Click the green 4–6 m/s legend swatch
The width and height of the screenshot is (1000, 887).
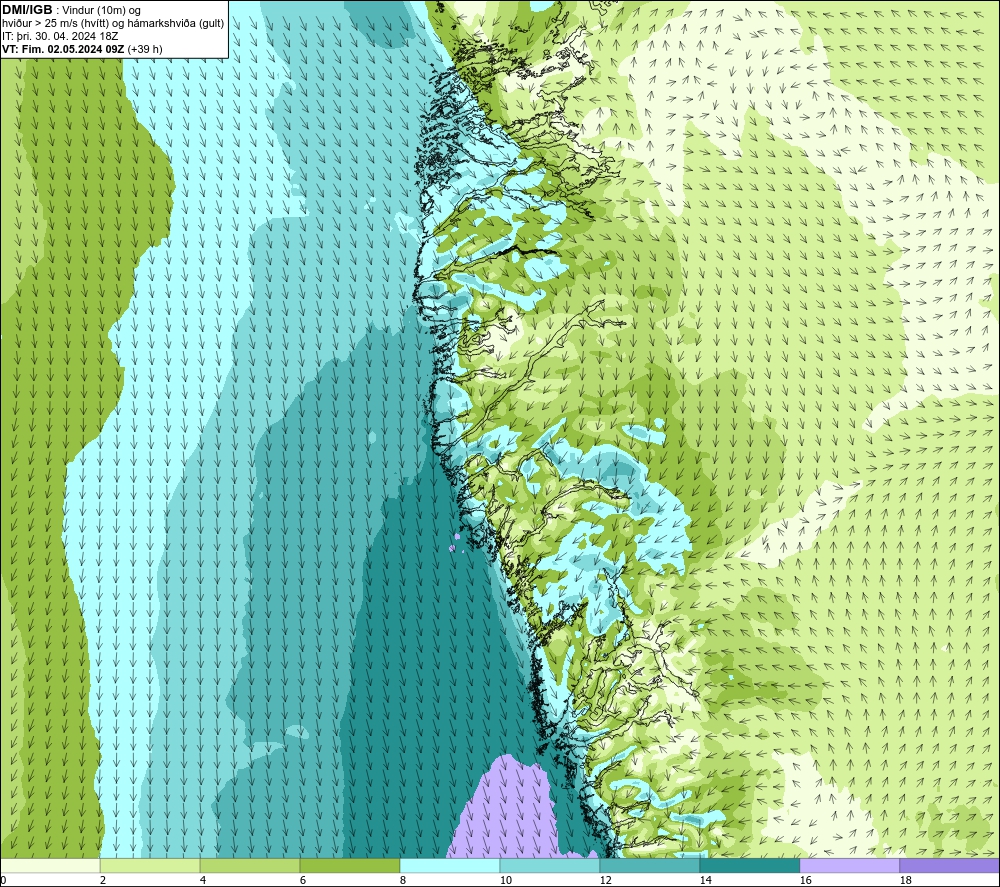[x=250, y=865]
